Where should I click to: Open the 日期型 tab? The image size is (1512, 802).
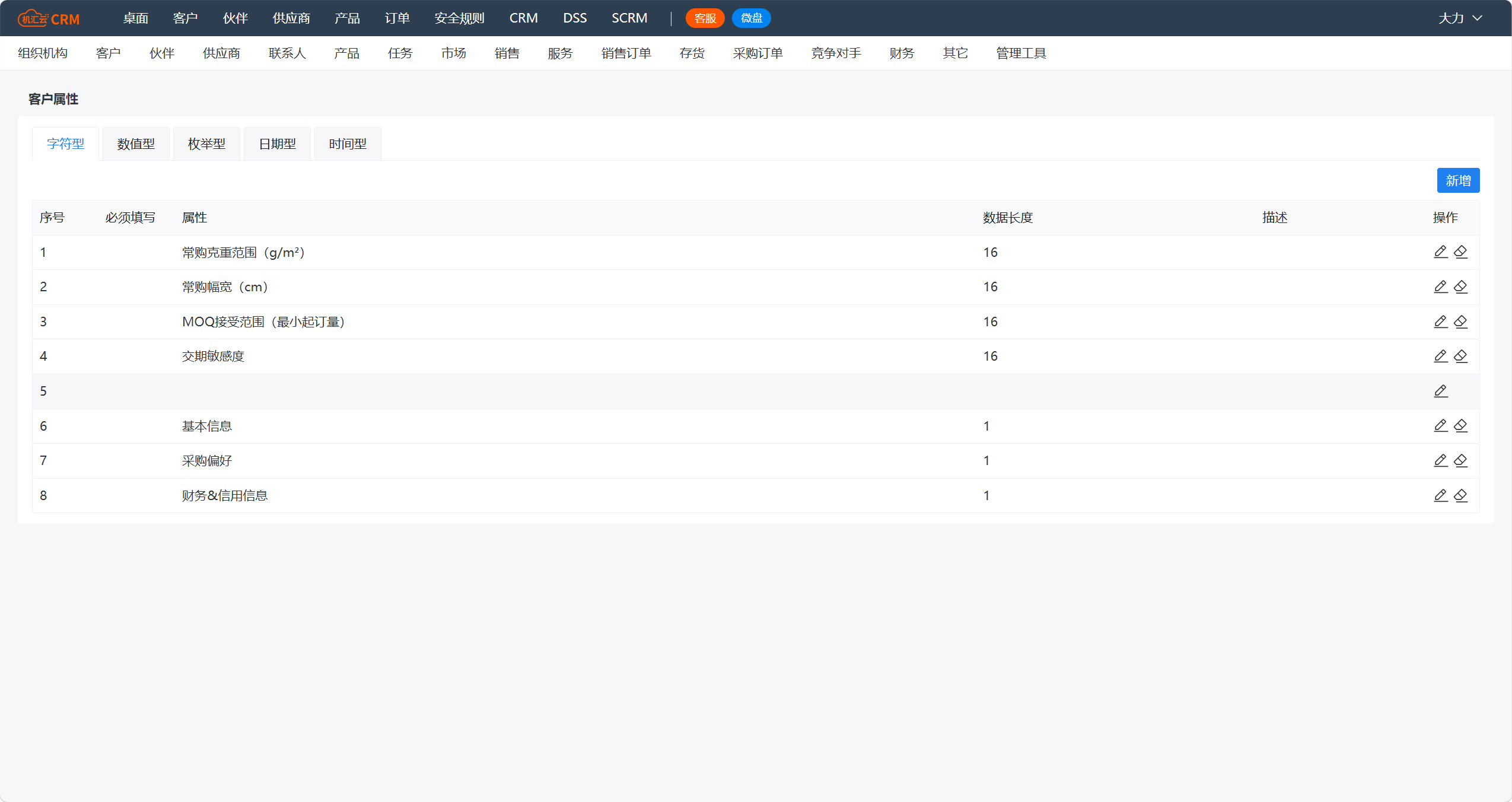point(277,144)
